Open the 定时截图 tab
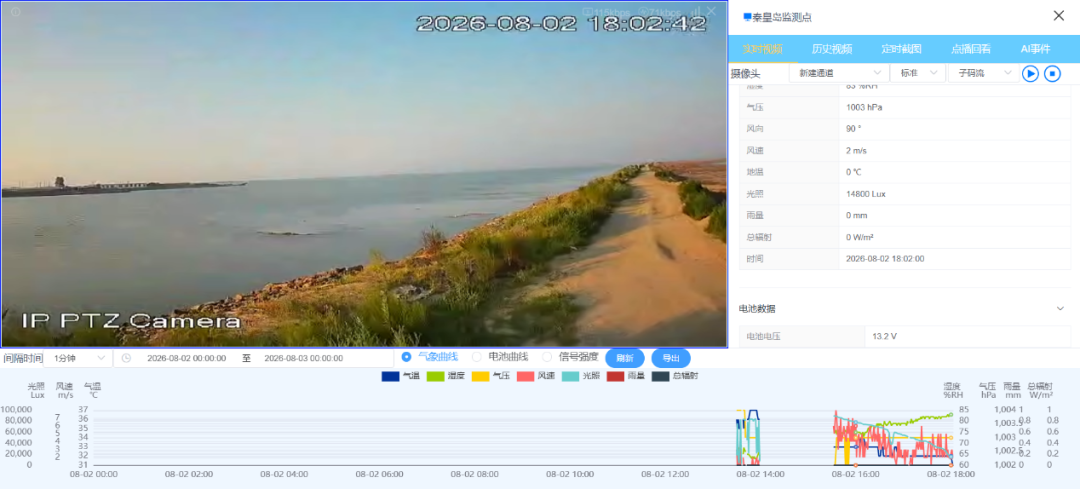 [902, 49]
